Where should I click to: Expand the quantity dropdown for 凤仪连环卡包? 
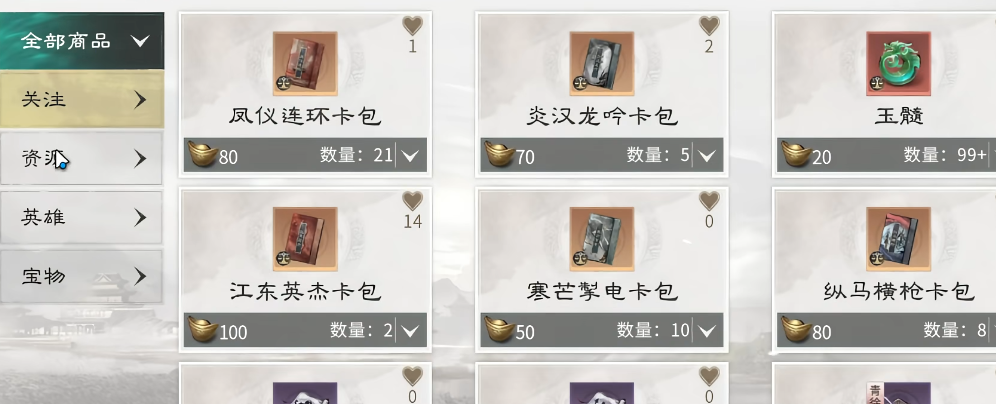coord(411,155)
